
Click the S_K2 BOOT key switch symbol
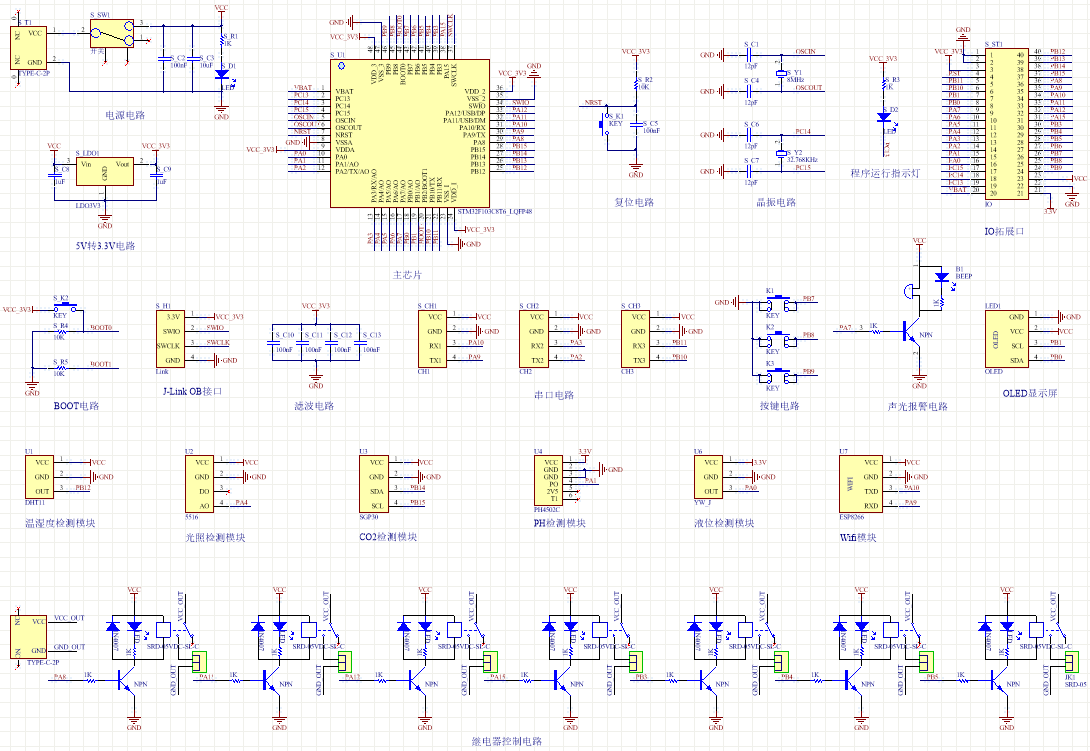tap(65, 307)
